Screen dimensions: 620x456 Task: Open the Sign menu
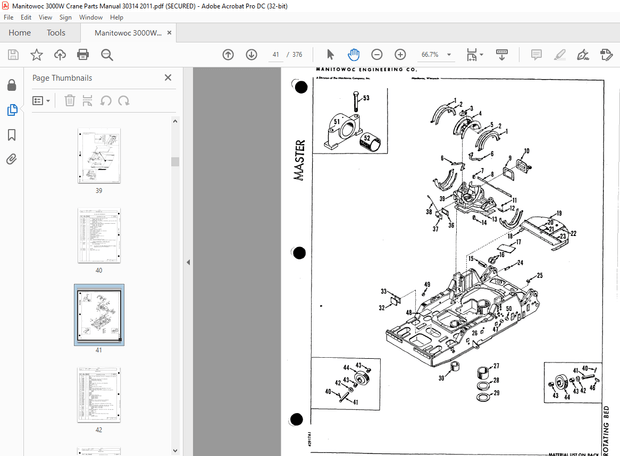click(66, 17)
